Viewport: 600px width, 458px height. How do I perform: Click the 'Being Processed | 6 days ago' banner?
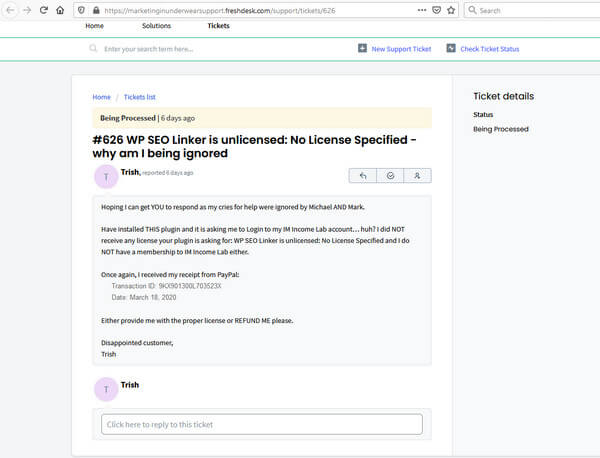coord(262,118)
